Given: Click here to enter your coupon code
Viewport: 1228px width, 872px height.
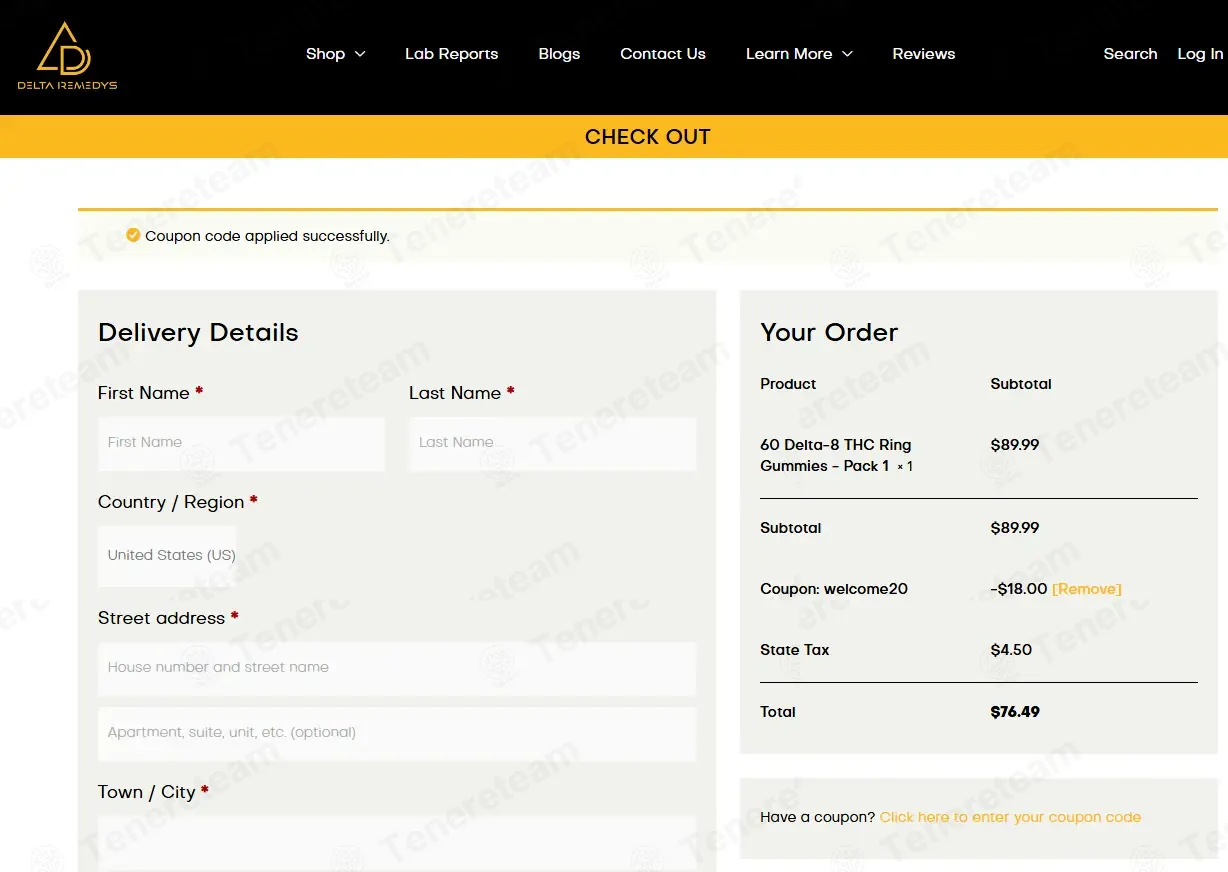Looking at the screenshot, I should point(1010,817).
